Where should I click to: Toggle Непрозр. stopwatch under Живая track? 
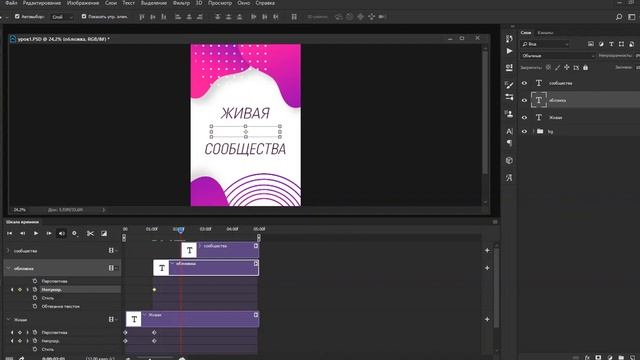click(x=35, y=340)
